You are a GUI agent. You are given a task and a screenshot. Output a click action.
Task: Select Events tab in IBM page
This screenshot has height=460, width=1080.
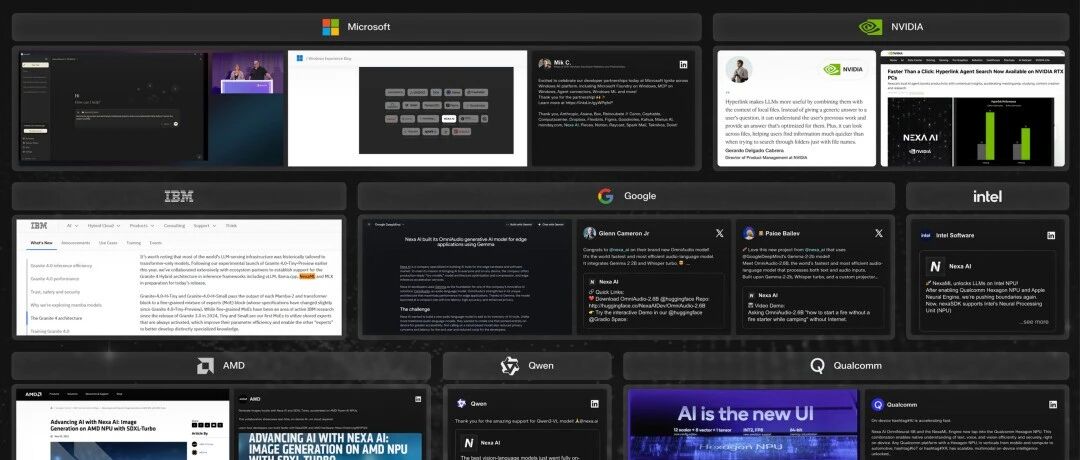156,243
